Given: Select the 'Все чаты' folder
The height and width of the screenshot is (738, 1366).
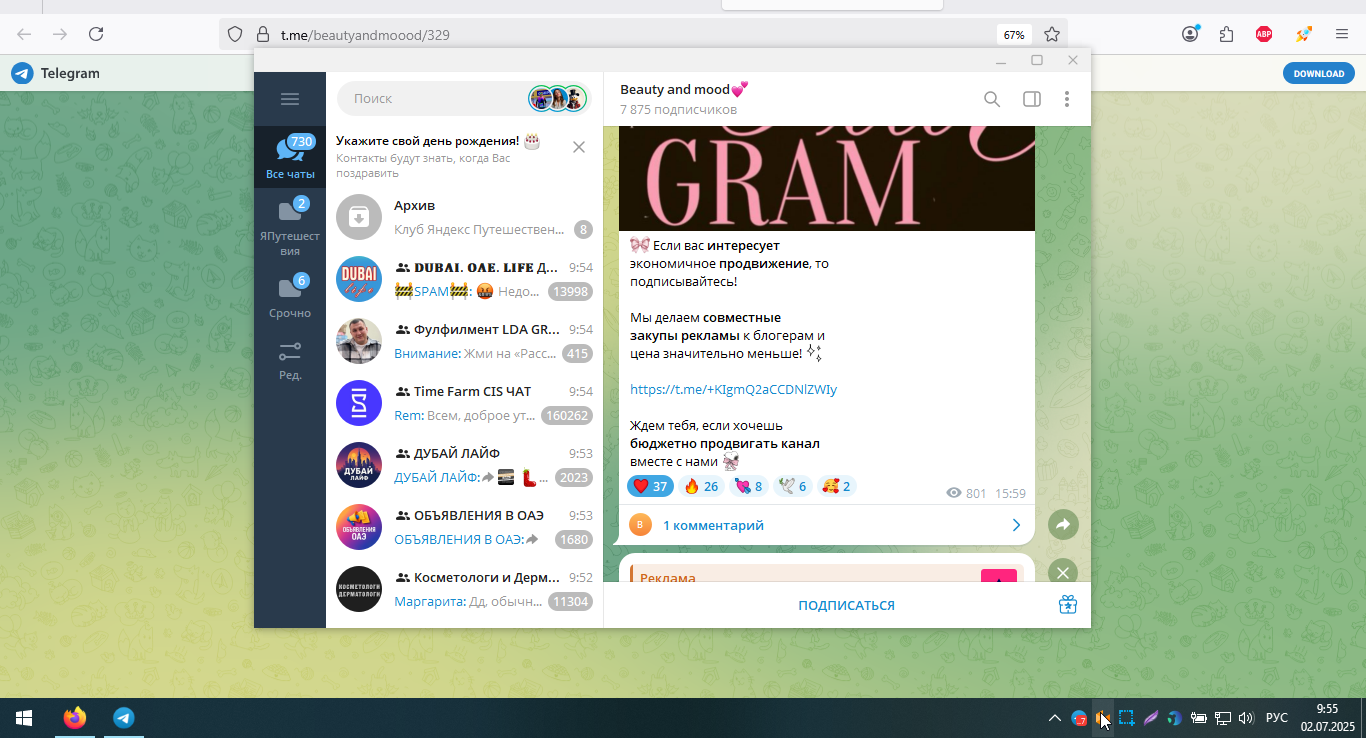Looking at the screenshot, I should [x=290, y=157].
